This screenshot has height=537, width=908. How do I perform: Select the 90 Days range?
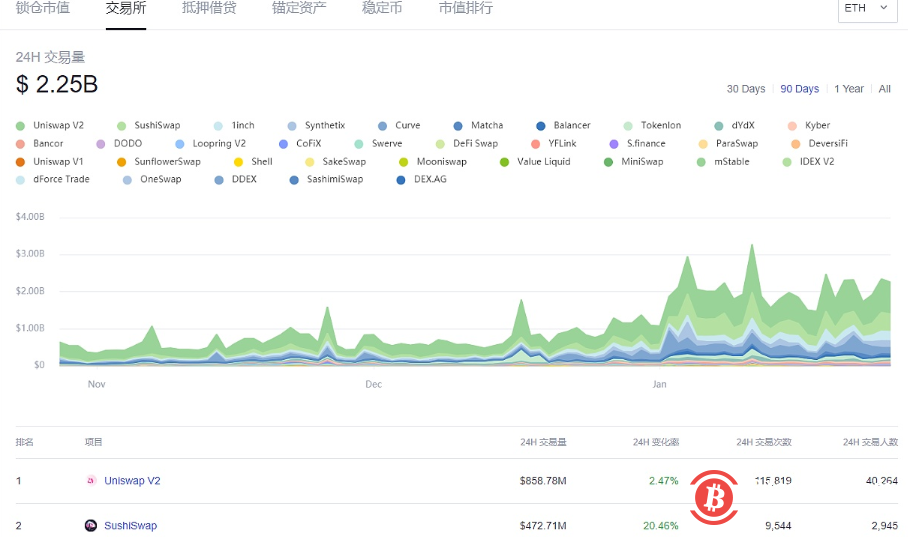point(799,89)
